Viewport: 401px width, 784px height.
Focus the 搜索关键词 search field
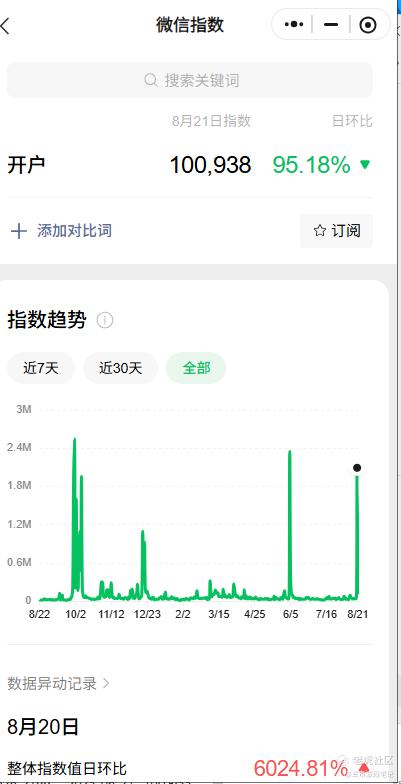(x=190, y=80)
